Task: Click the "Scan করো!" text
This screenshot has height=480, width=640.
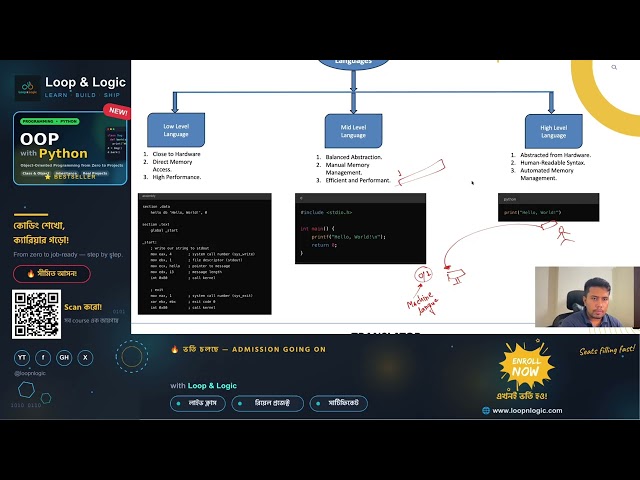Action: [x=83, y=307]
